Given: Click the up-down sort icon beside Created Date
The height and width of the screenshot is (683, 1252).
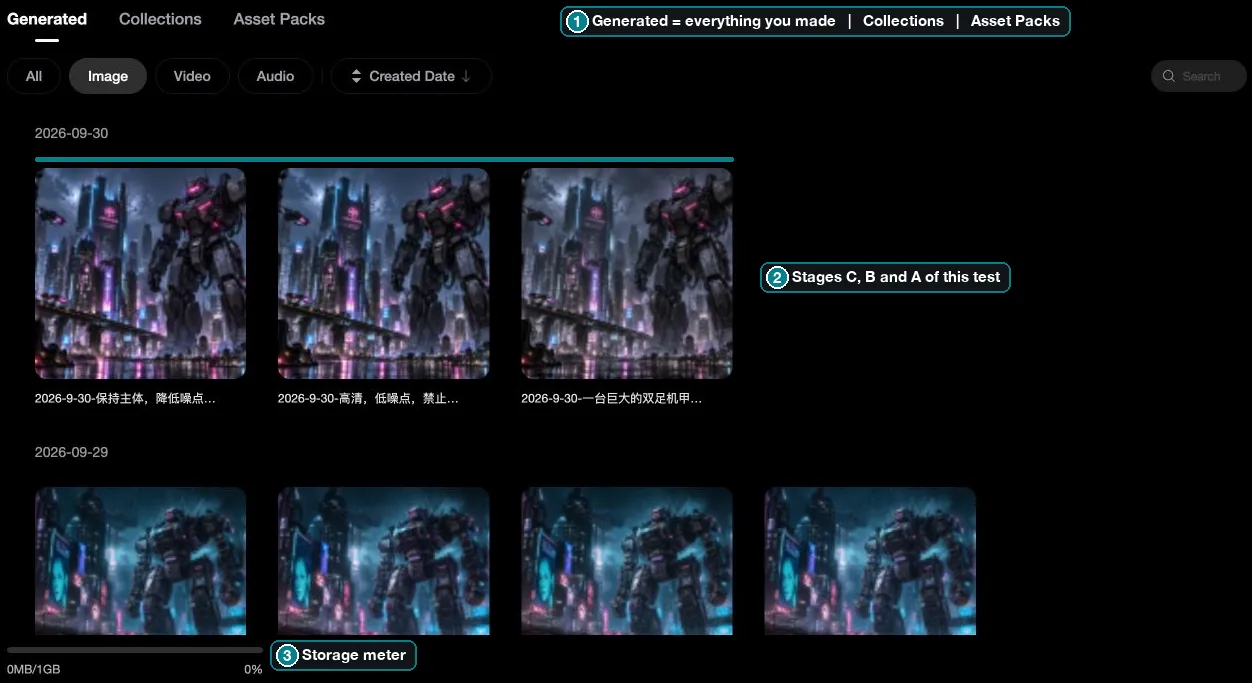Looking at the screenshot, I should (356, 76).
